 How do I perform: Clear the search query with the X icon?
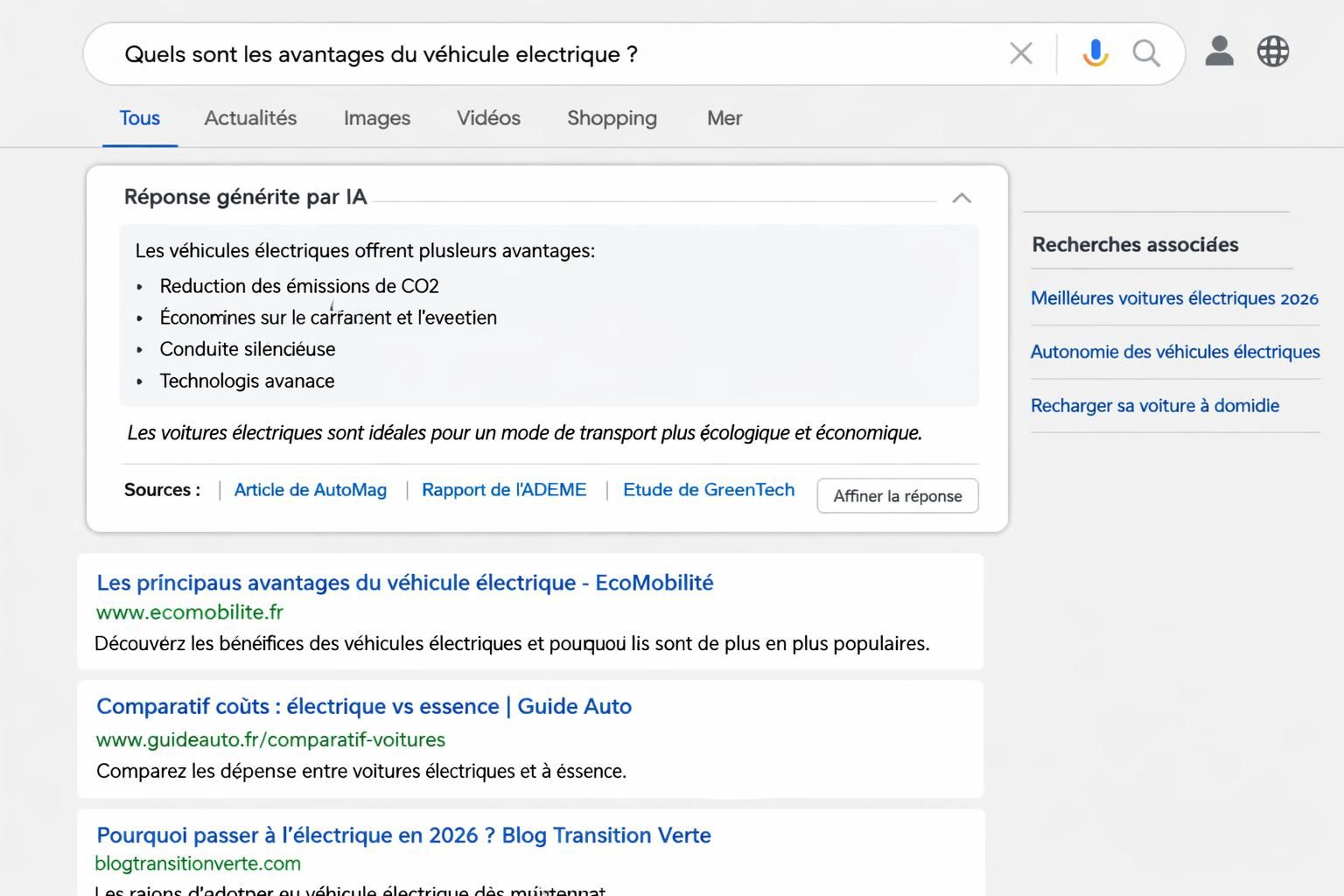tap(1020, 52)
